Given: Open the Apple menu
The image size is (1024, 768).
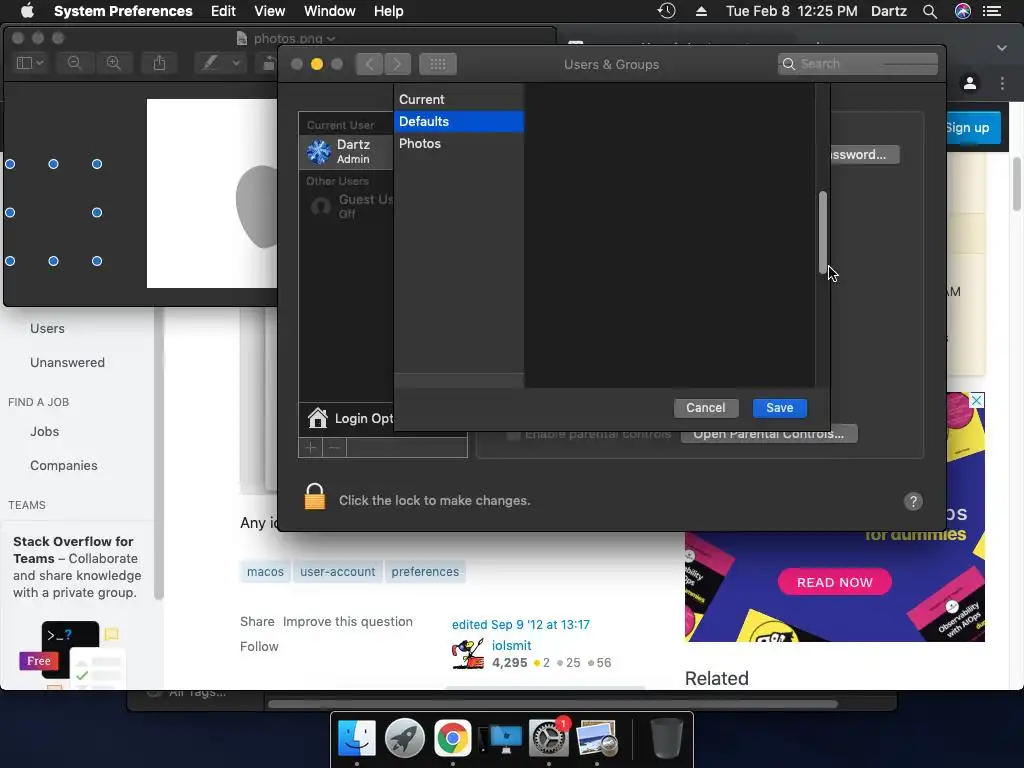Looking at the screenshot, I should click(x=27, y=11).
